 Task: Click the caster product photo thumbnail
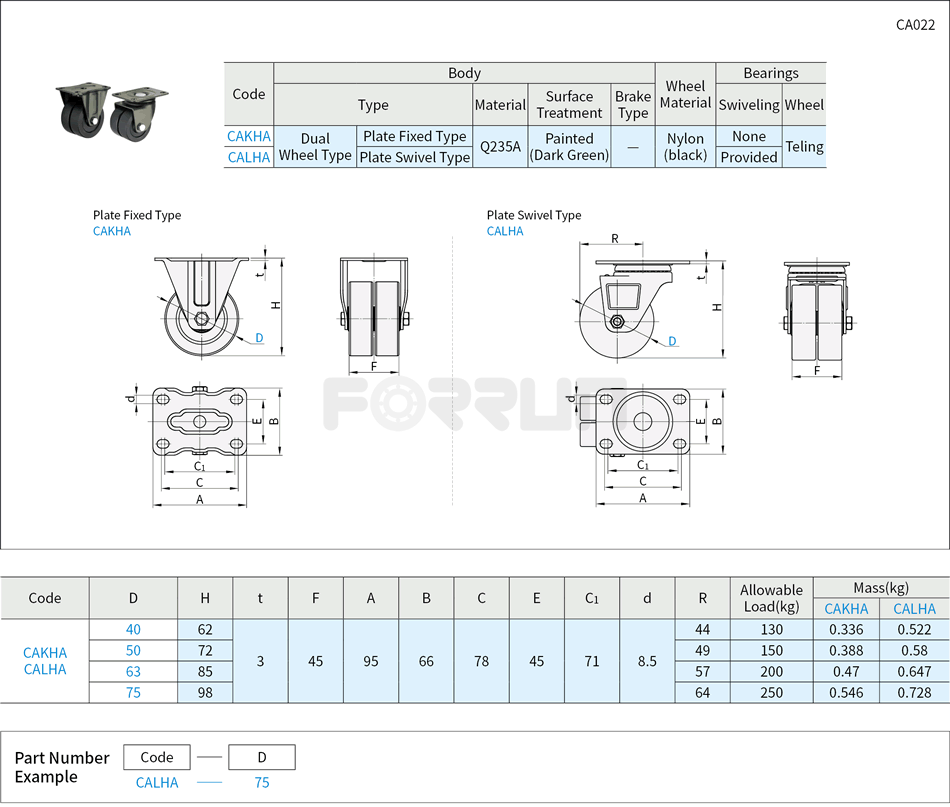[x=107, y=108]
